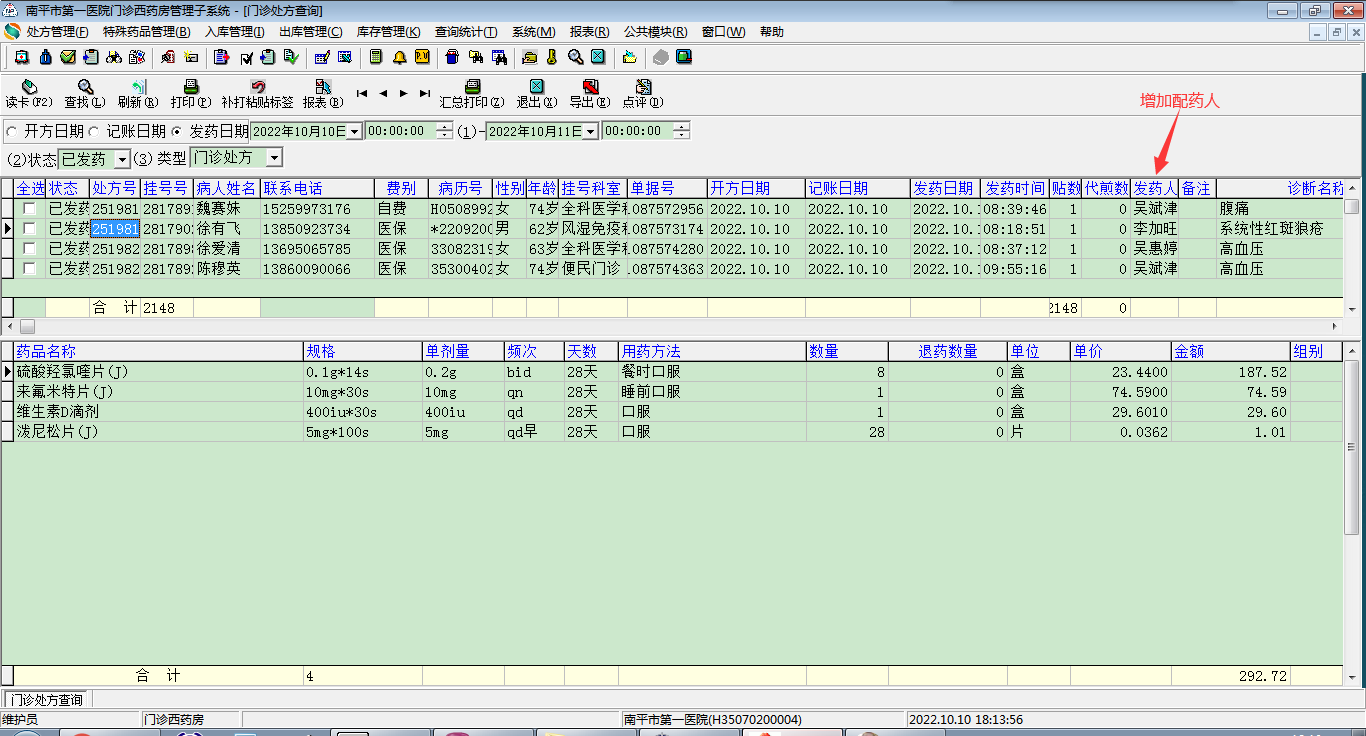The width and height of the screenshot is (1366, 736).
Task: Expand the 类型 门诊处方 dropdown
Action: [275, 158]
